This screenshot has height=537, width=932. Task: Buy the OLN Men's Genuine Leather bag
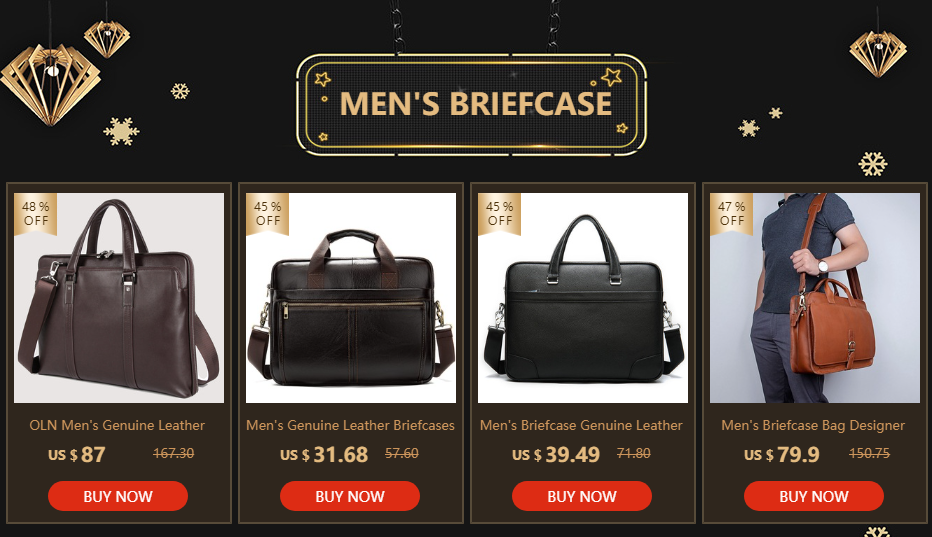coord(118,496)
